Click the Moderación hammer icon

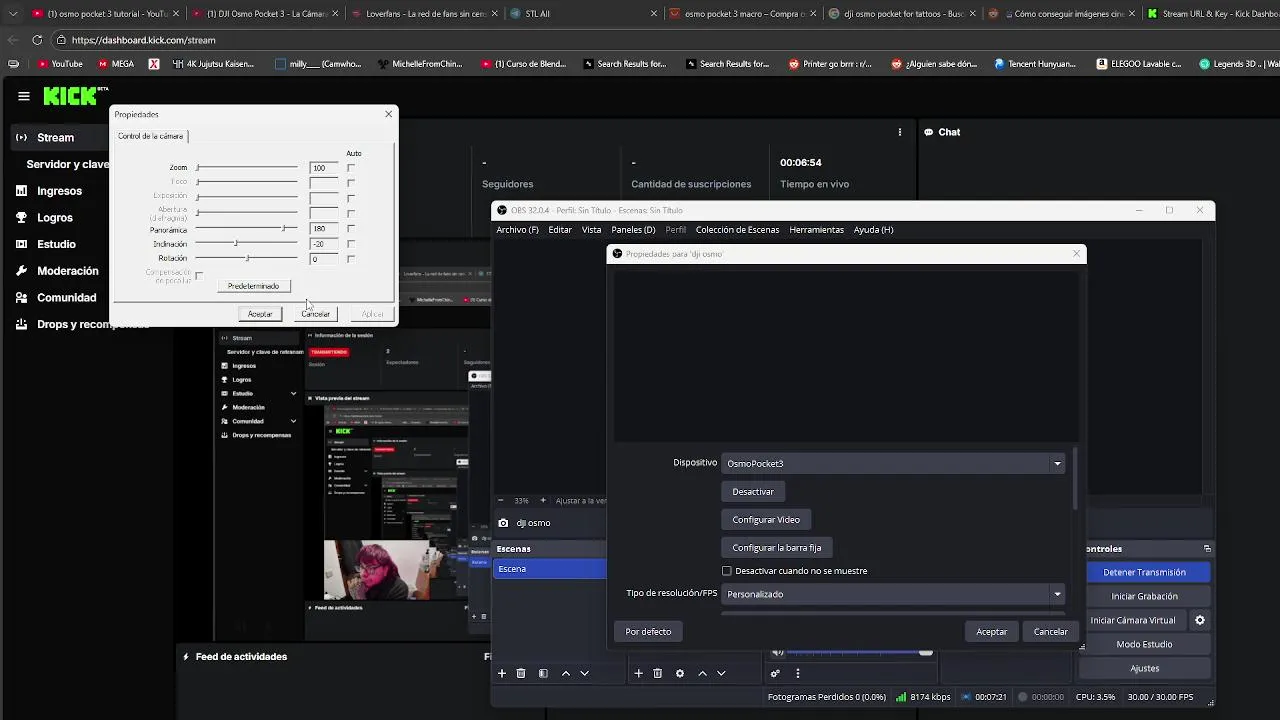(x=21, y=270)
